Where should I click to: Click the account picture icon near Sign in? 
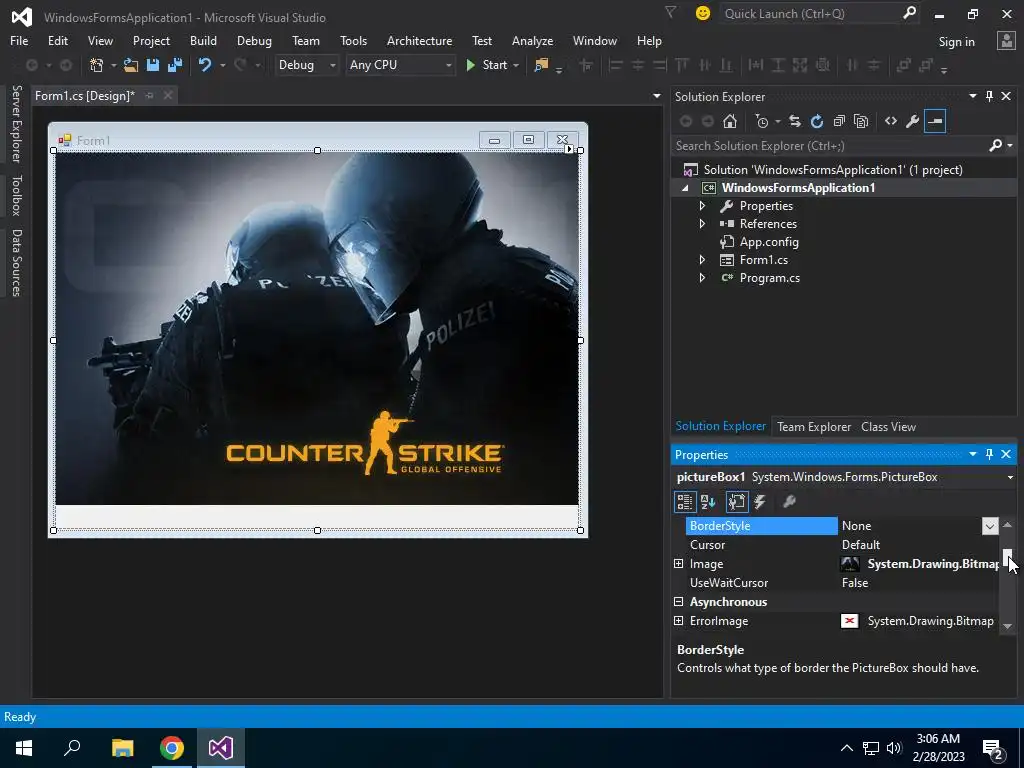[x=1006, y=41]
